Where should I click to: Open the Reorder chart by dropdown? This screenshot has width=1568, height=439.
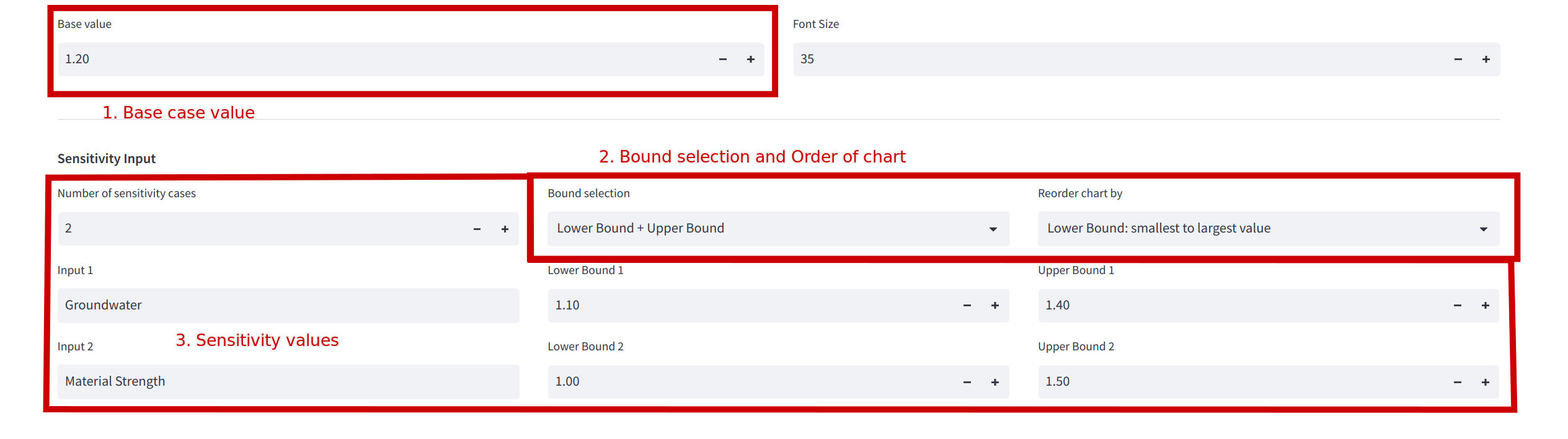[x=1268, y=229]
